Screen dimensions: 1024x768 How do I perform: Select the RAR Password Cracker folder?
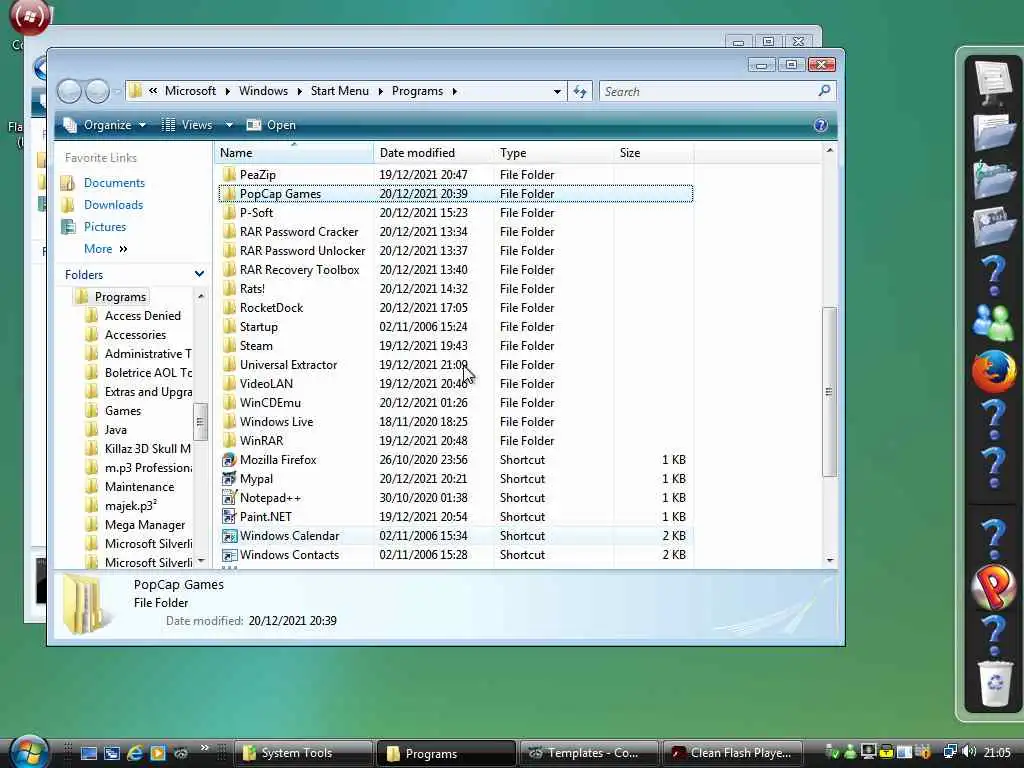tap(456, 232)
